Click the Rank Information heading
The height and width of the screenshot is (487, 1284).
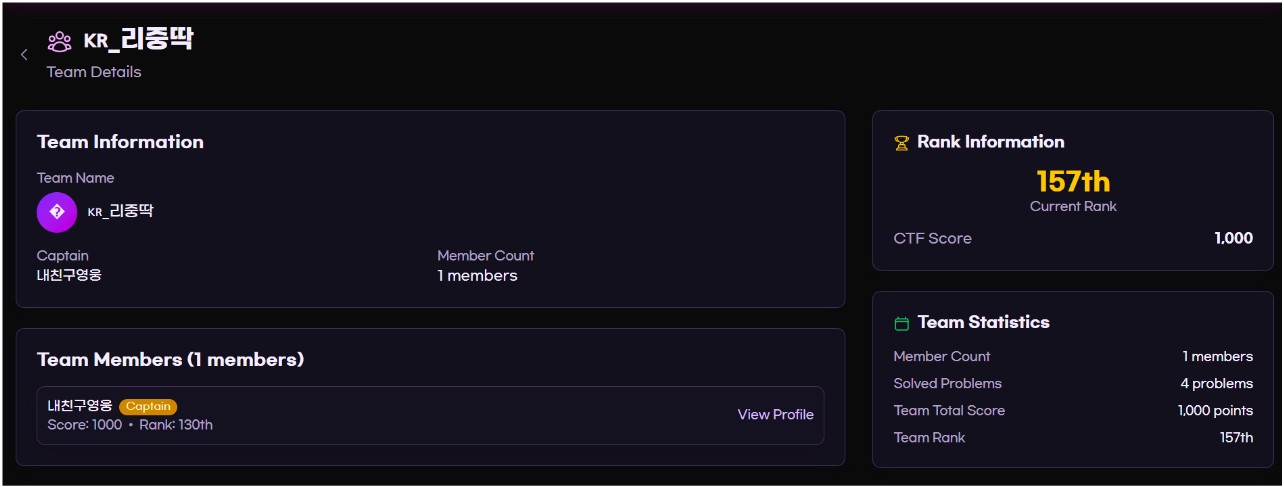(990, 142)
